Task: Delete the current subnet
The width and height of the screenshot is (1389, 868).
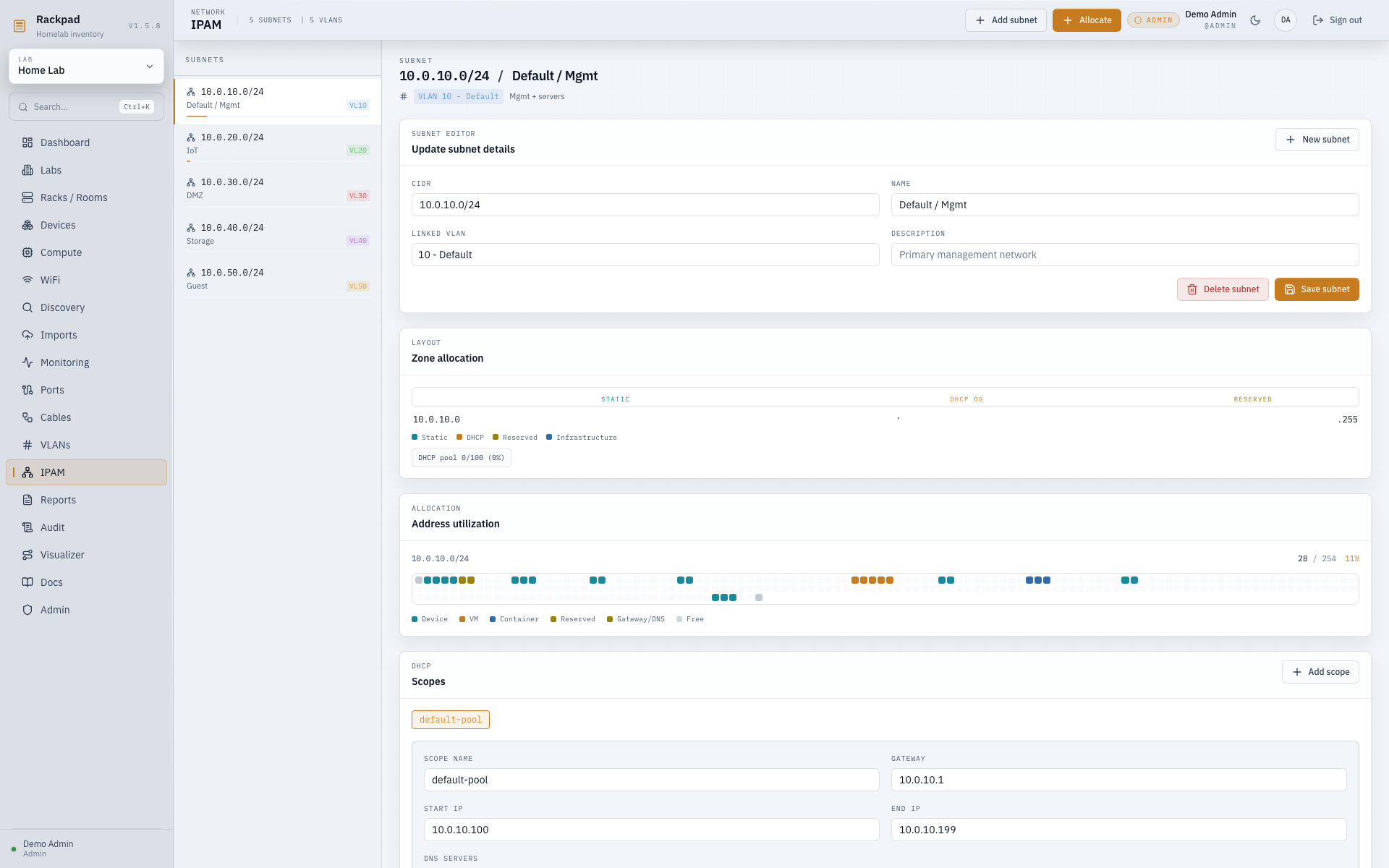Action: pyautogui.click(x=1223, y=289)
